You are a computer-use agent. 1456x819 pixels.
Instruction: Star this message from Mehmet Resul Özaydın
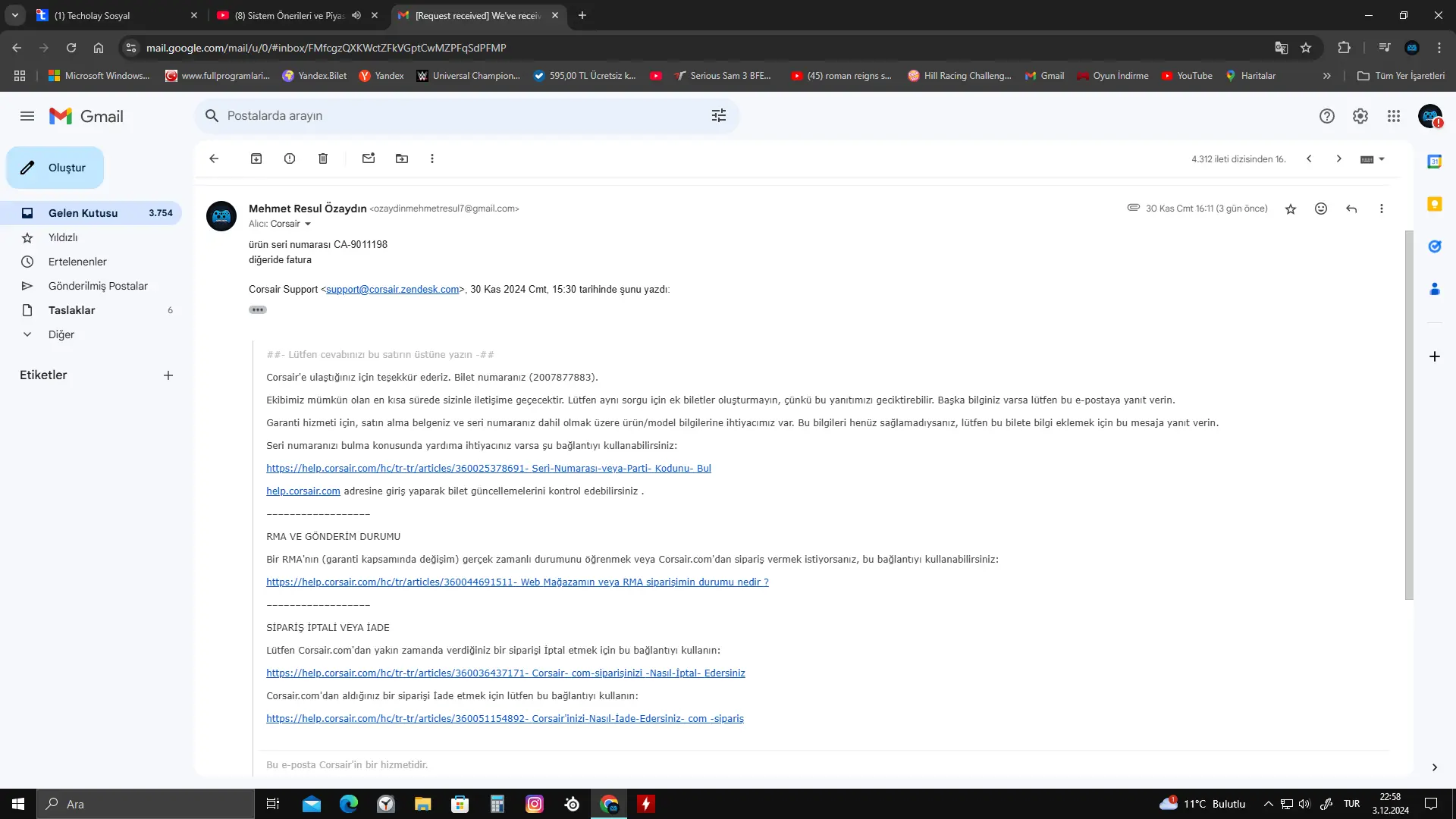coord(1291,209)
